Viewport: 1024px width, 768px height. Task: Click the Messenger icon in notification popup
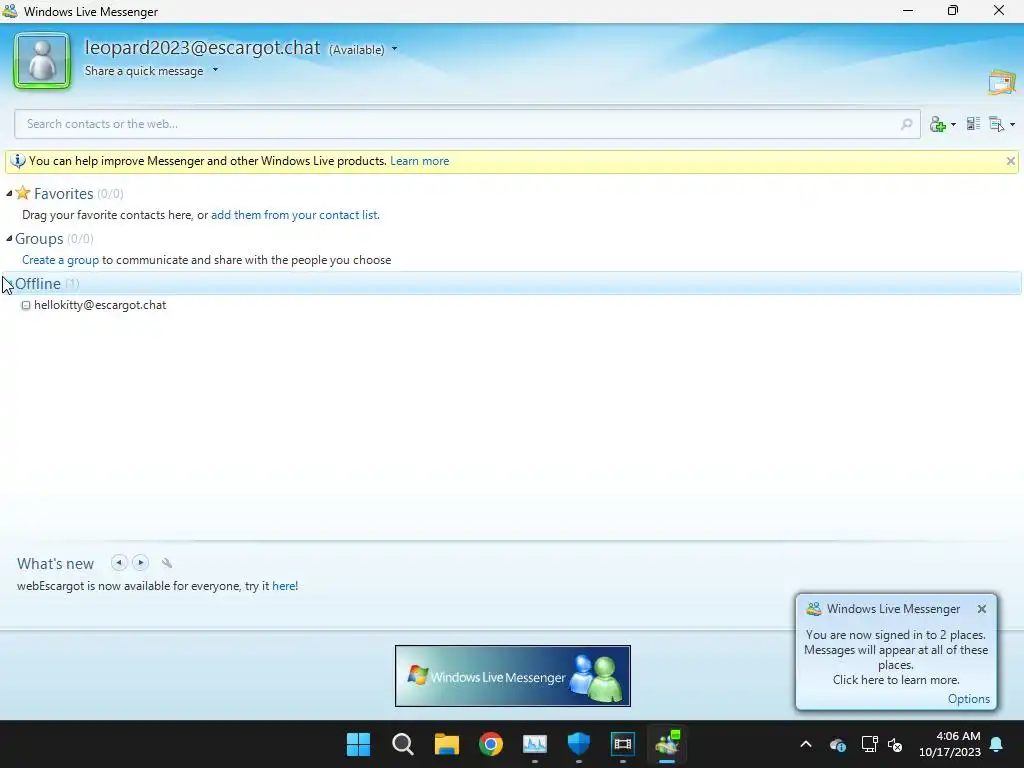pyautogui.click(x=814, y=609)
